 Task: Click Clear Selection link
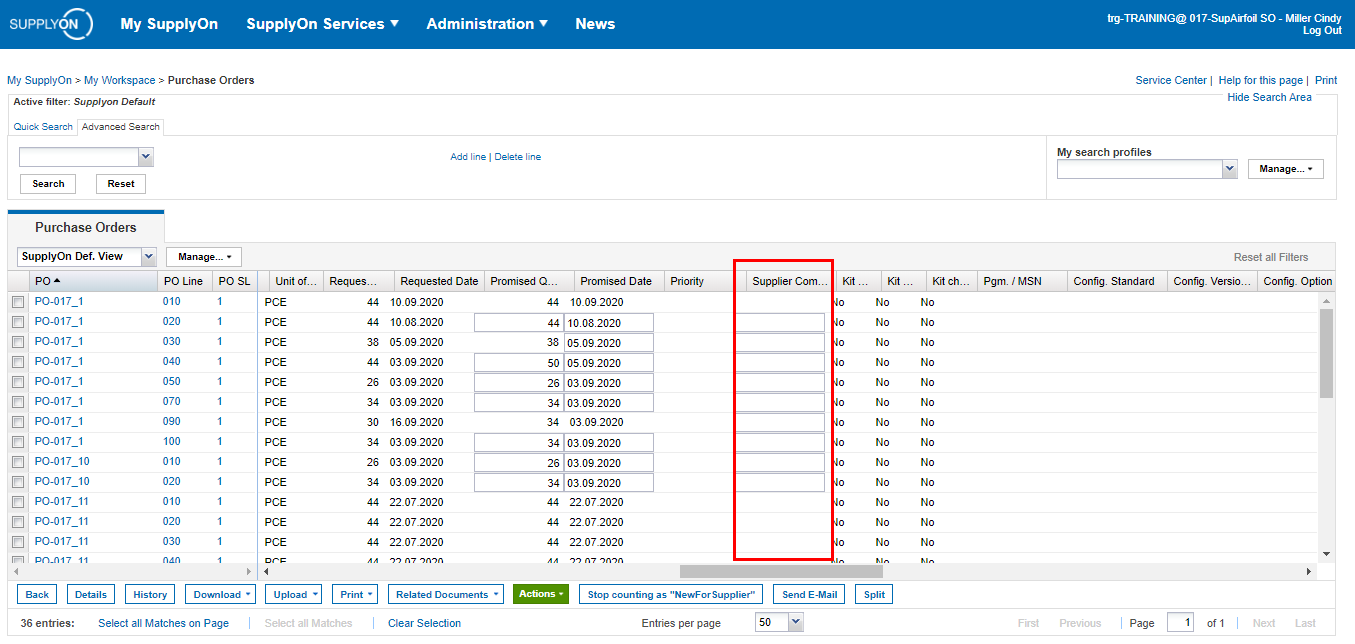click(424, 623)
